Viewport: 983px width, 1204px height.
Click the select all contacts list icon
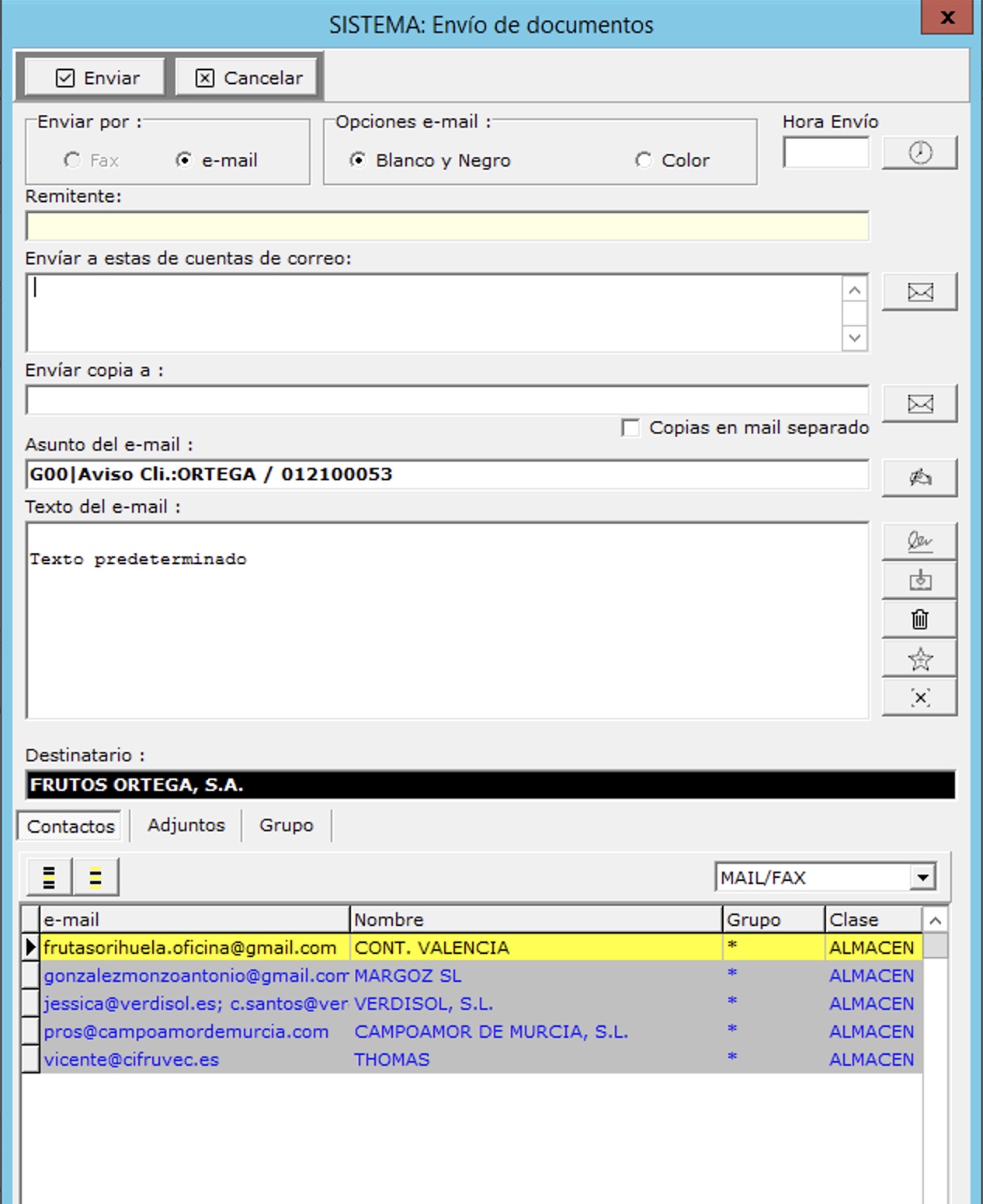49,877
